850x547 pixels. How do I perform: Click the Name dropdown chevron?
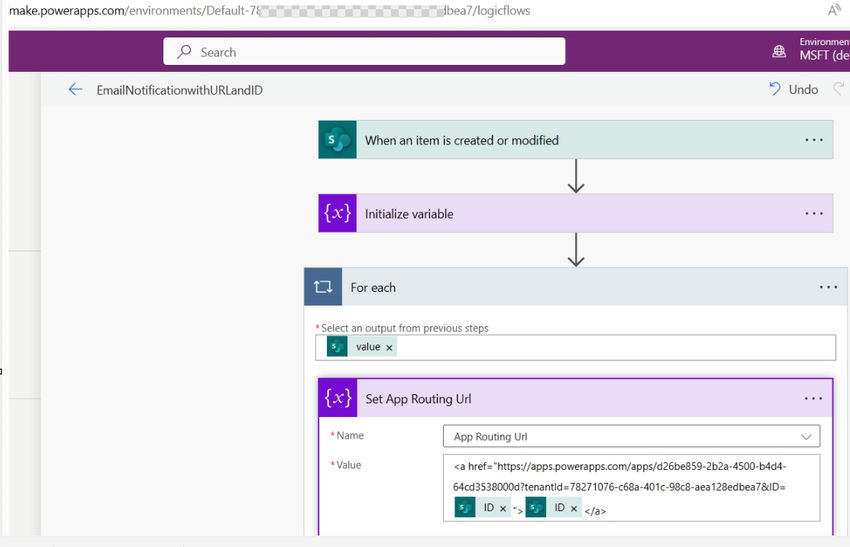tap(806, 437)
